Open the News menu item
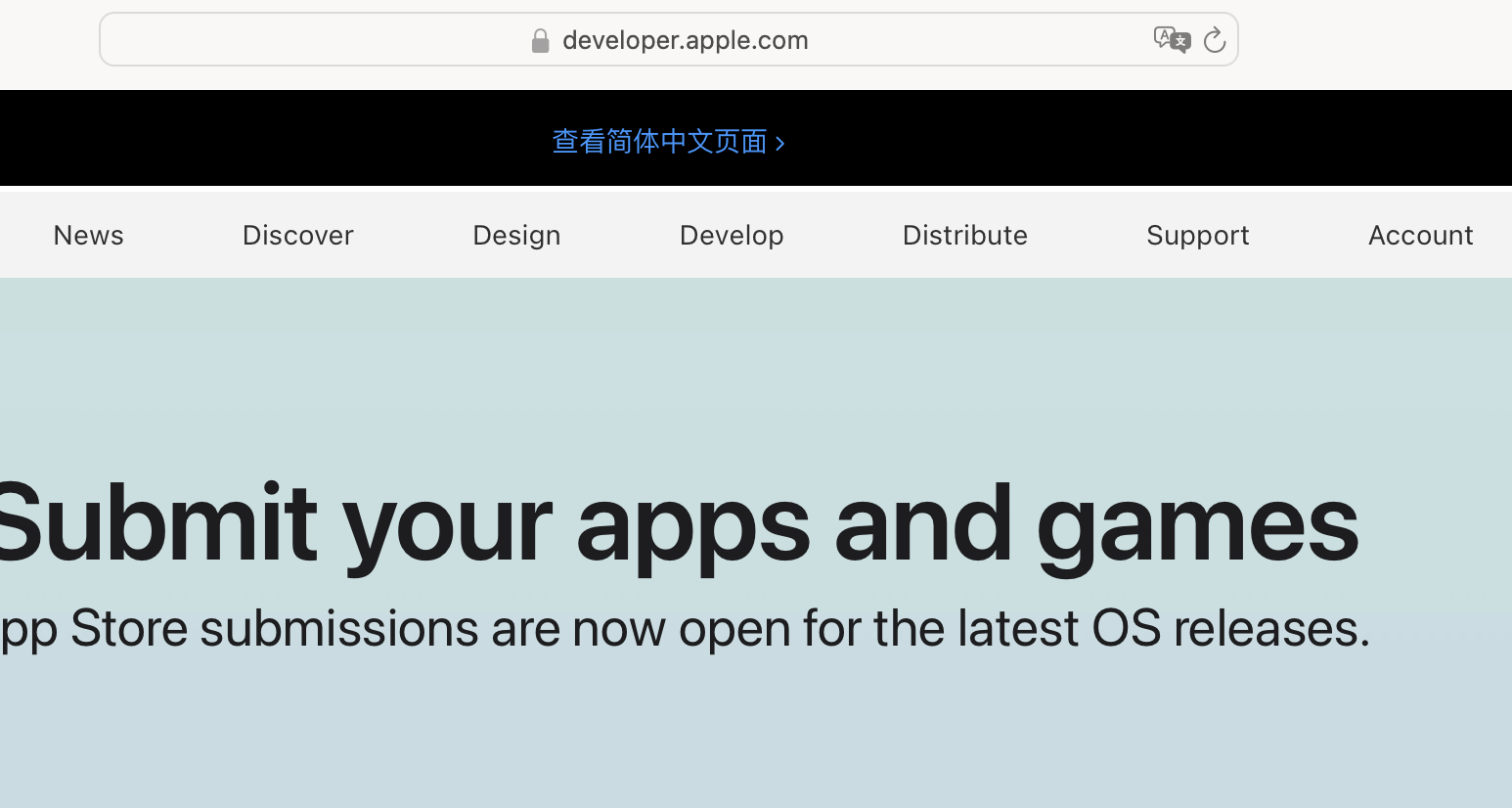The image size is (1512, 808). [x=89, y=235]
